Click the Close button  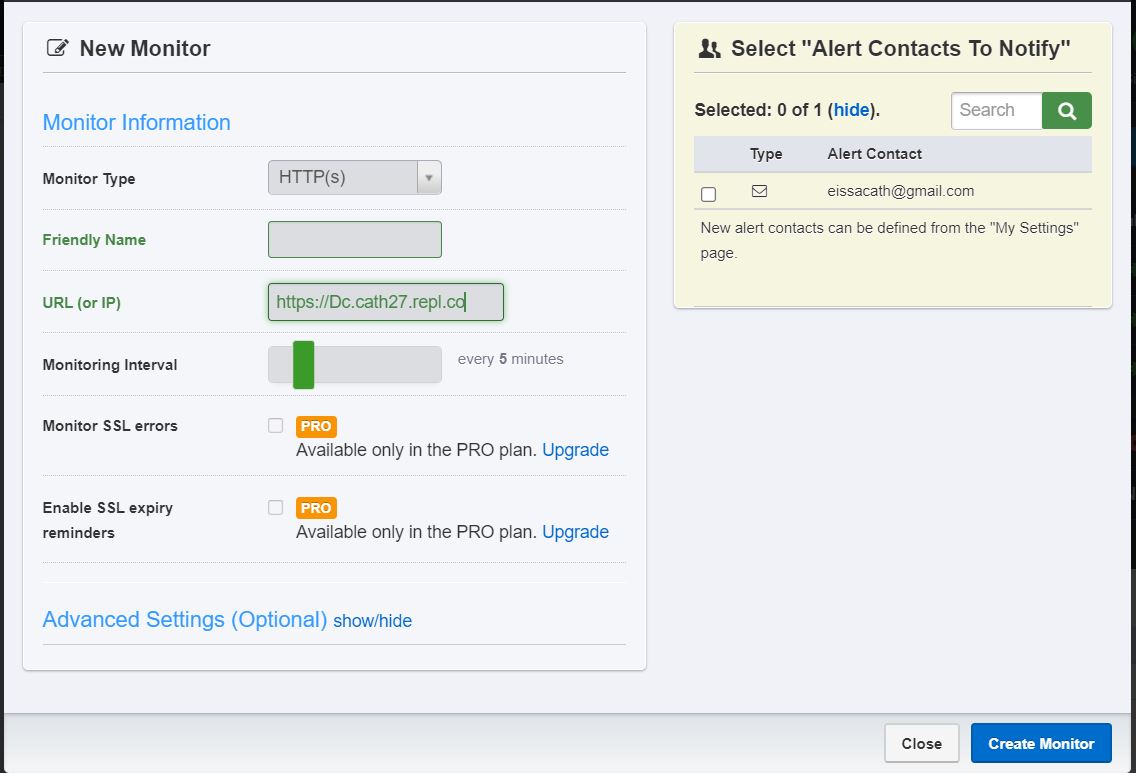pyautogui.click(x=921, y=743)
